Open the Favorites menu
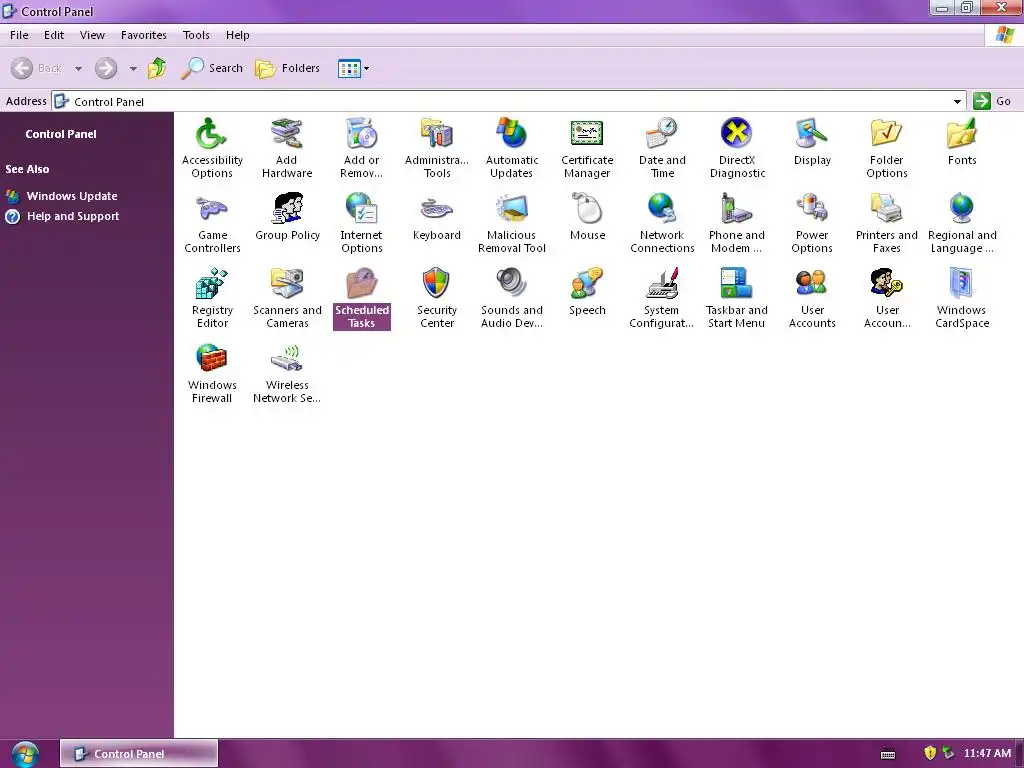This screenshot has width=1024, height=768. [144, 35]
